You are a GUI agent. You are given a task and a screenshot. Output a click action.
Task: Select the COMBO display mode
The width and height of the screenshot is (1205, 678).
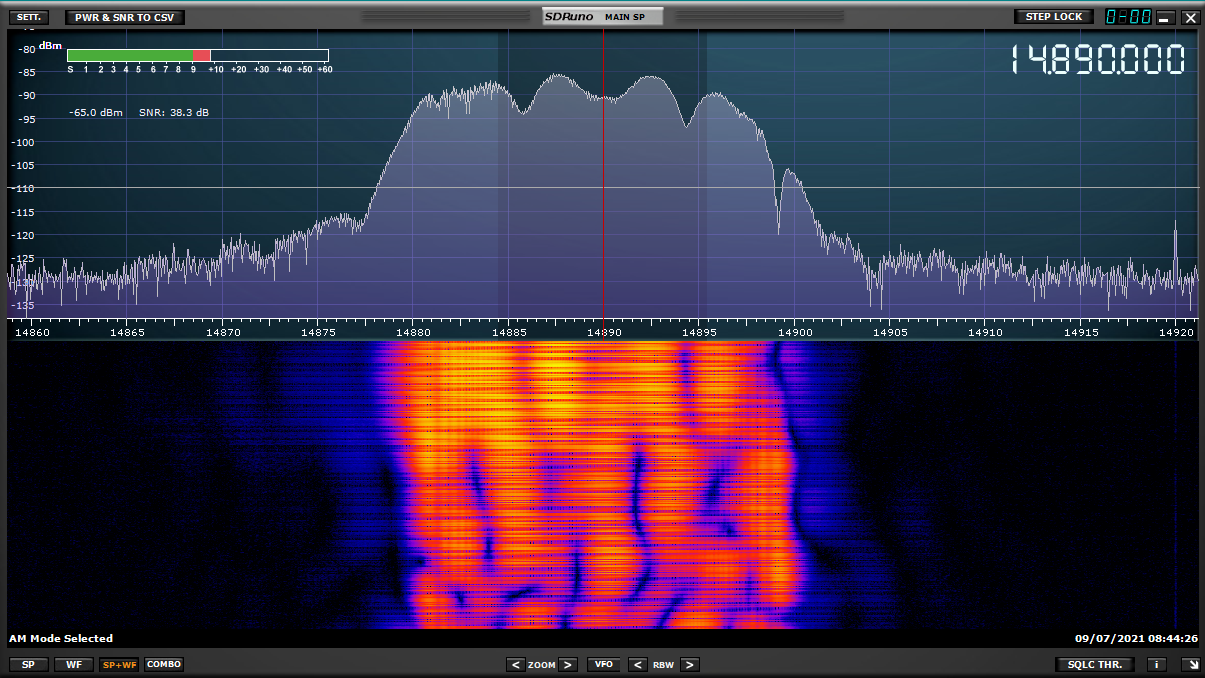[164, 664]
